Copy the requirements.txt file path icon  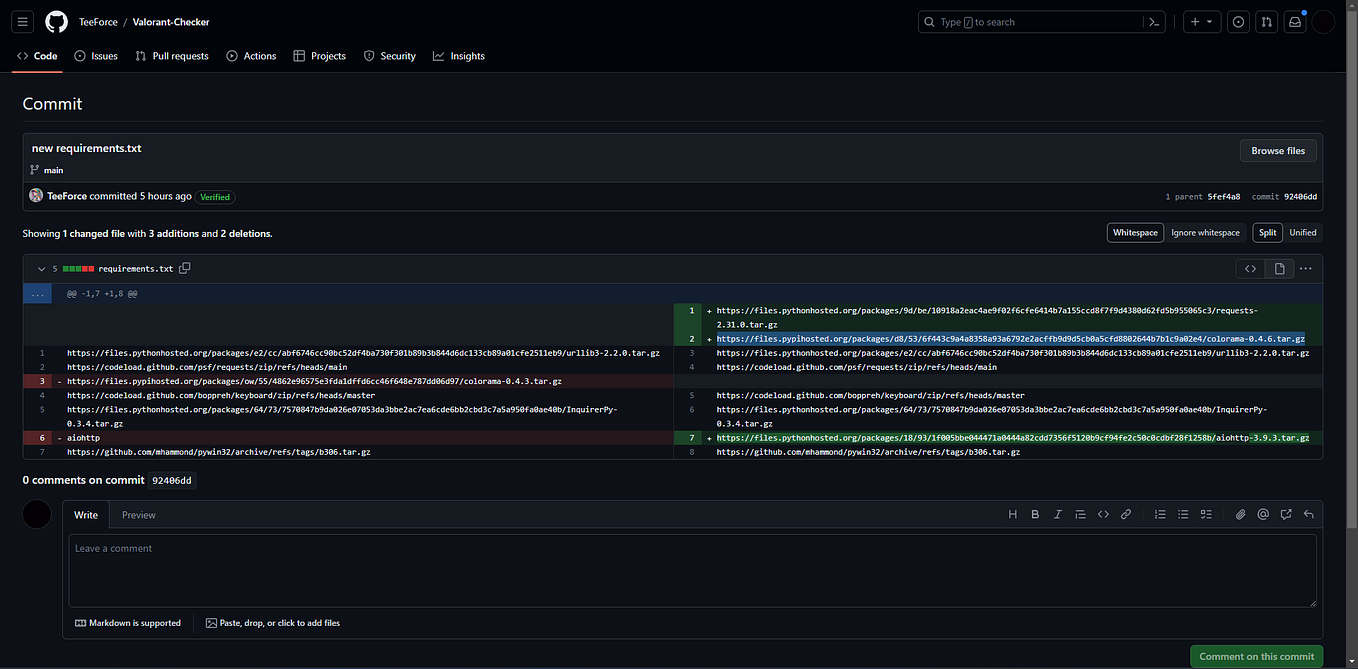click(x=184, y=268)
